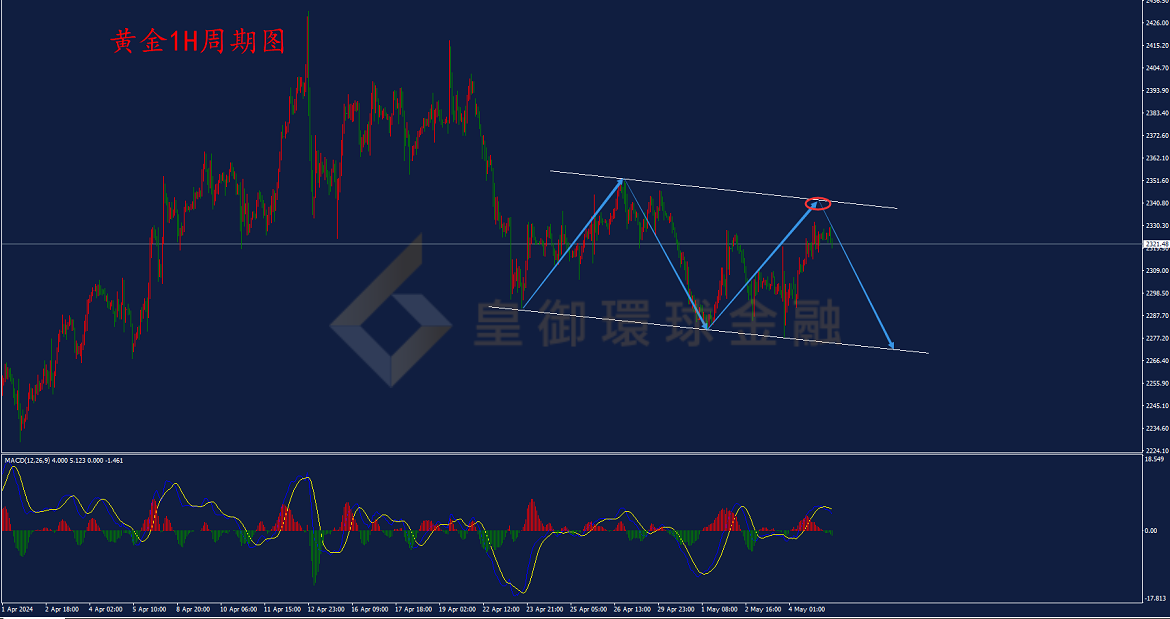
Task: Click the blue arrowhead at the 26 Apr peak
Action: 619,184
